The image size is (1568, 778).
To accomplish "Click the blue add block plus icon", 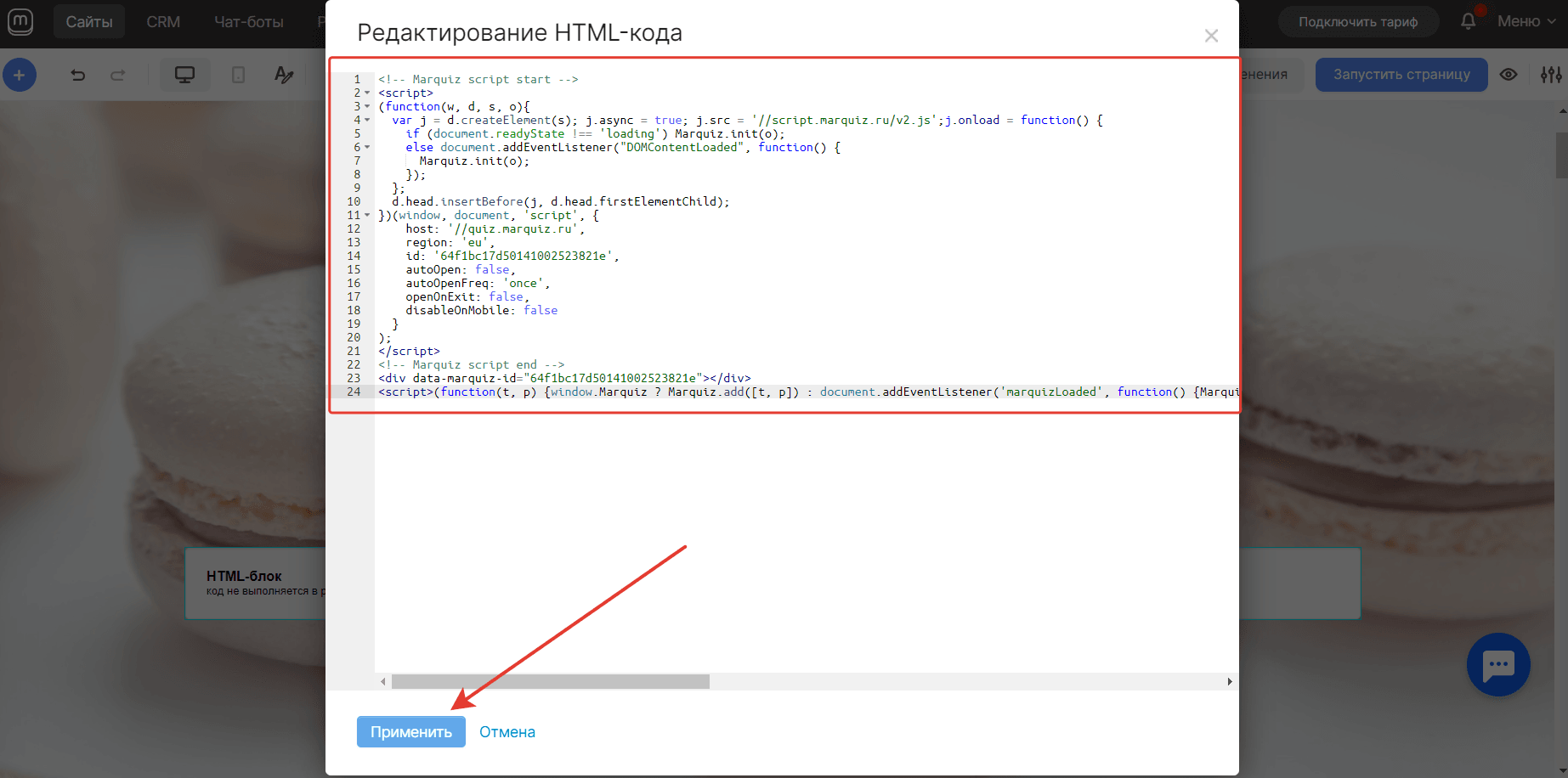I will point(20,75).
